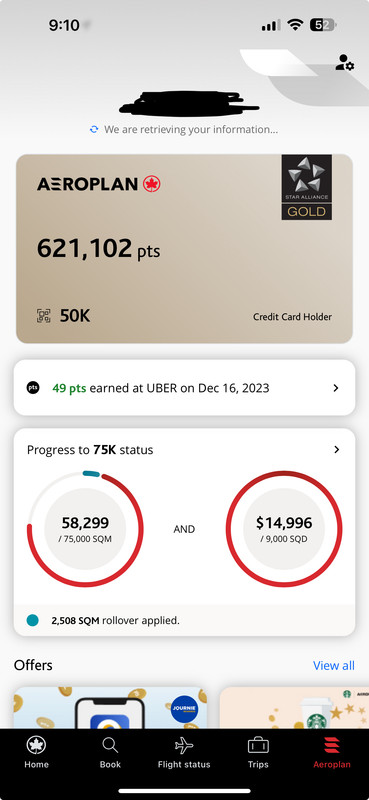Tap the Star Alliance Gold badge

click(307, 187)
